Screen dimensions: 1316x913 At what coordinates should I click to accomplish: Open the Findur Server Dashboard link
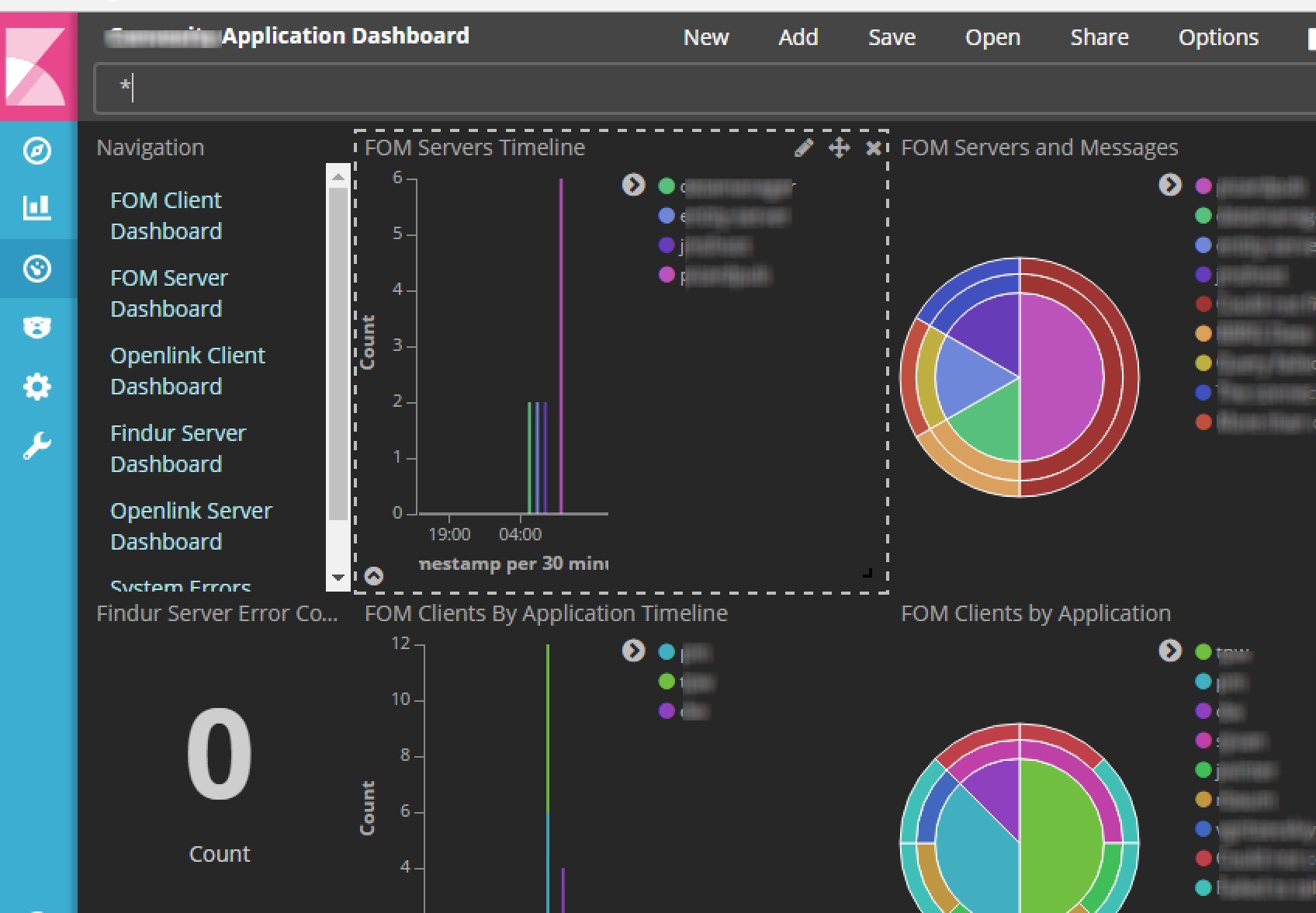[x=178, y=449]
